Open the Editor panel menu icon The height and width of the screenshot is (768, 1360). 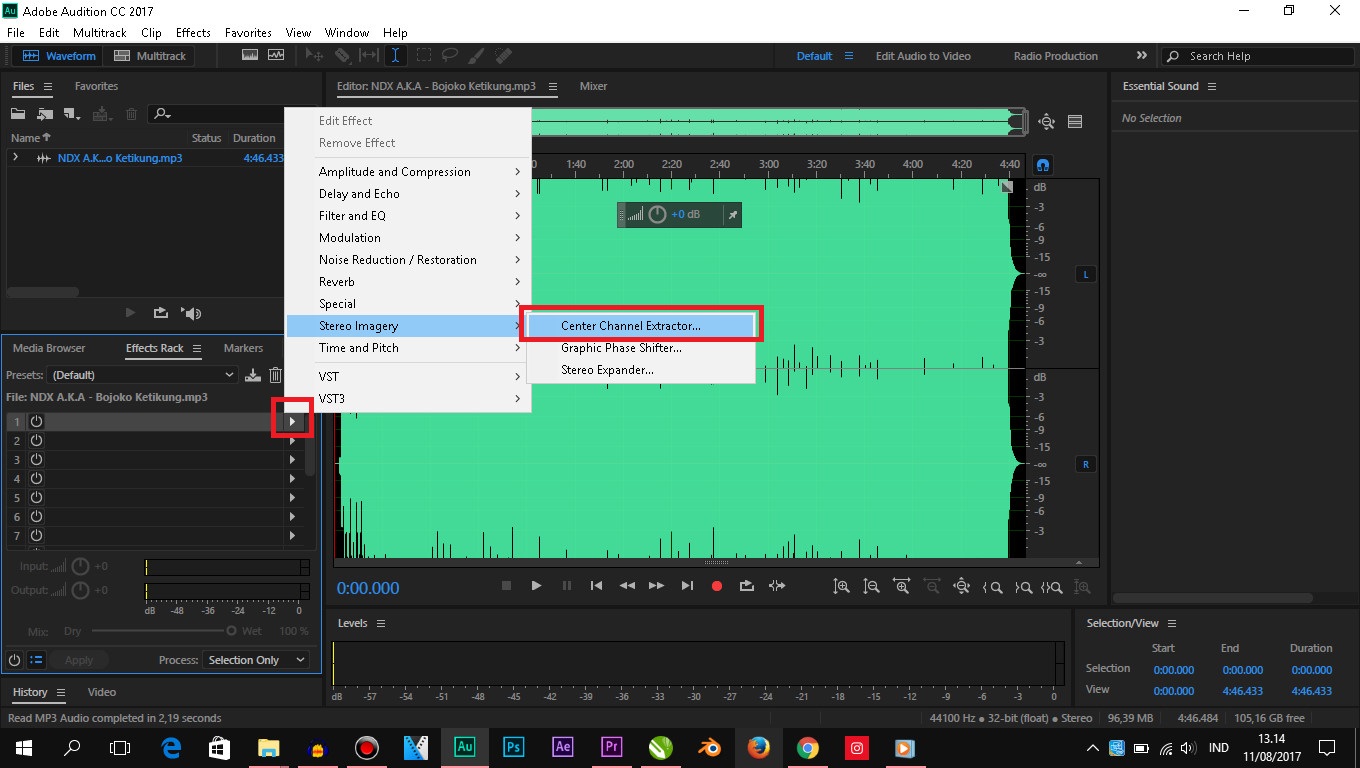click(x=553, y=87)
